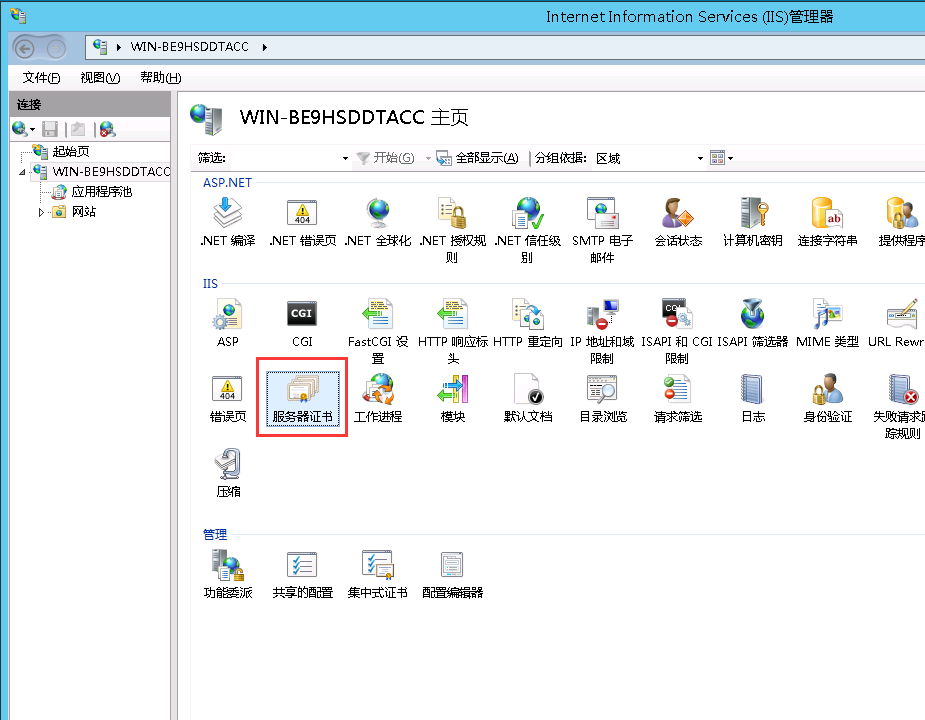Collapse the WIN-BE9HSDDTACC server node

point(23,172)
